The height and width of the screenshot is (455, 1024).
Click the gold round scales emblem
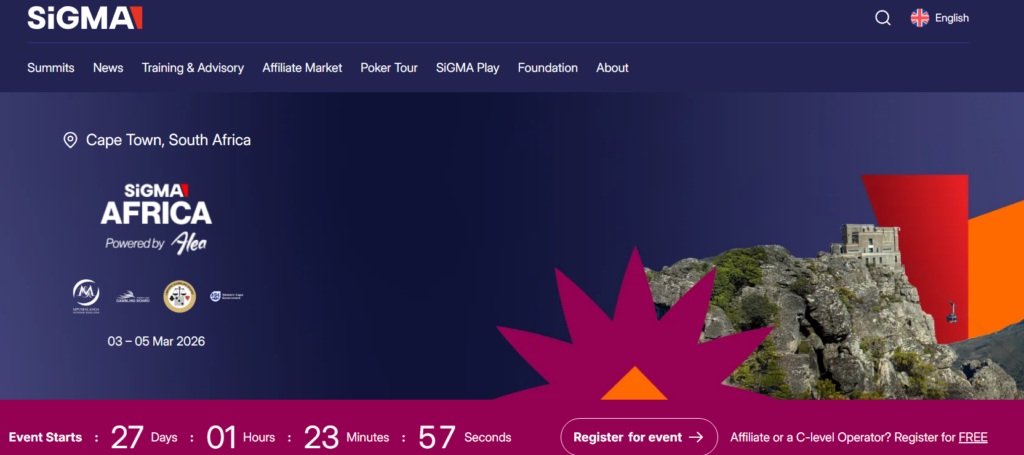pos(179,294)
